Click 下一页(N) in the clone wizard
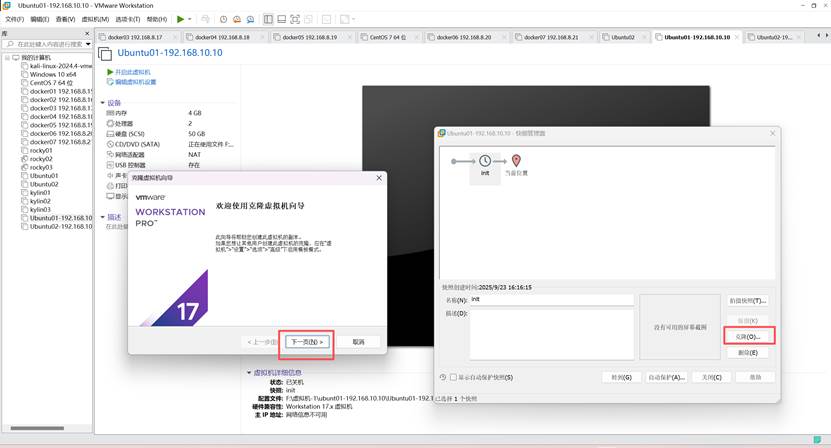This screenshot has width=831, height=448. point(307,342)
